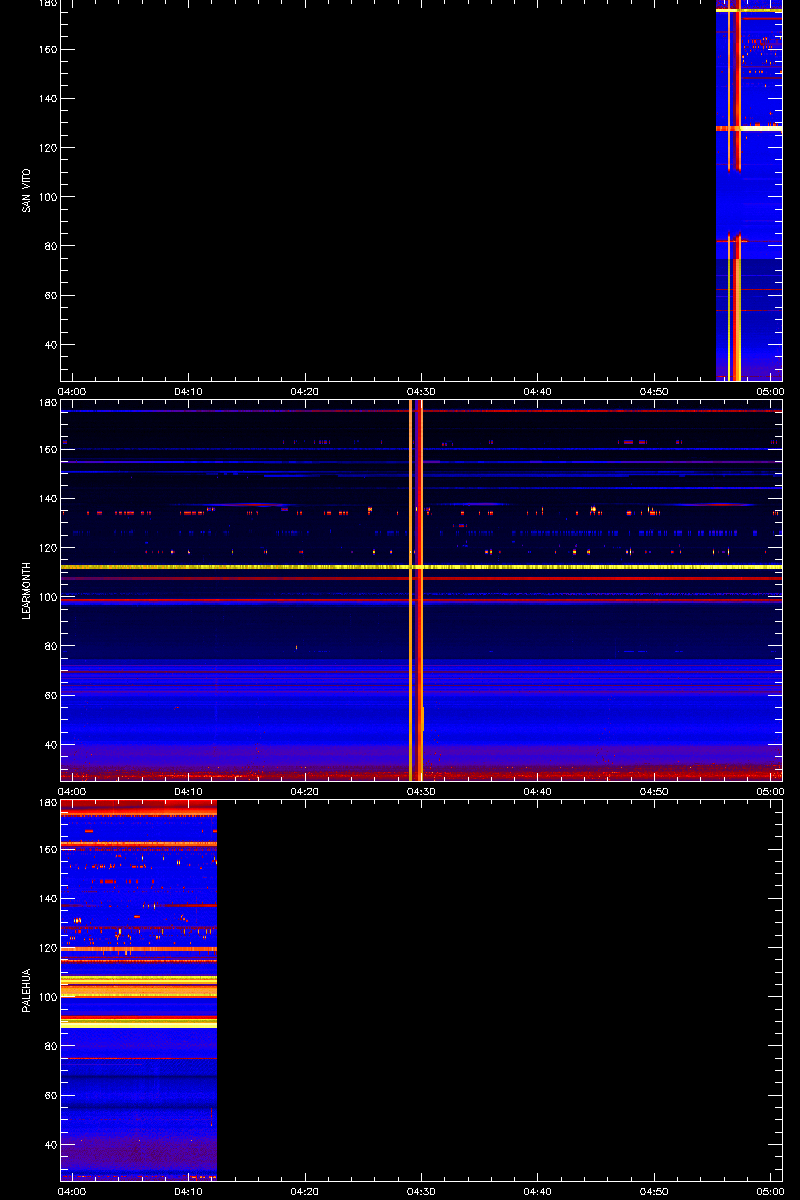800x1200 pixels.
Task: Click the 04:00 time label below the Learmonth panel
Action: [x=73, y=791]
